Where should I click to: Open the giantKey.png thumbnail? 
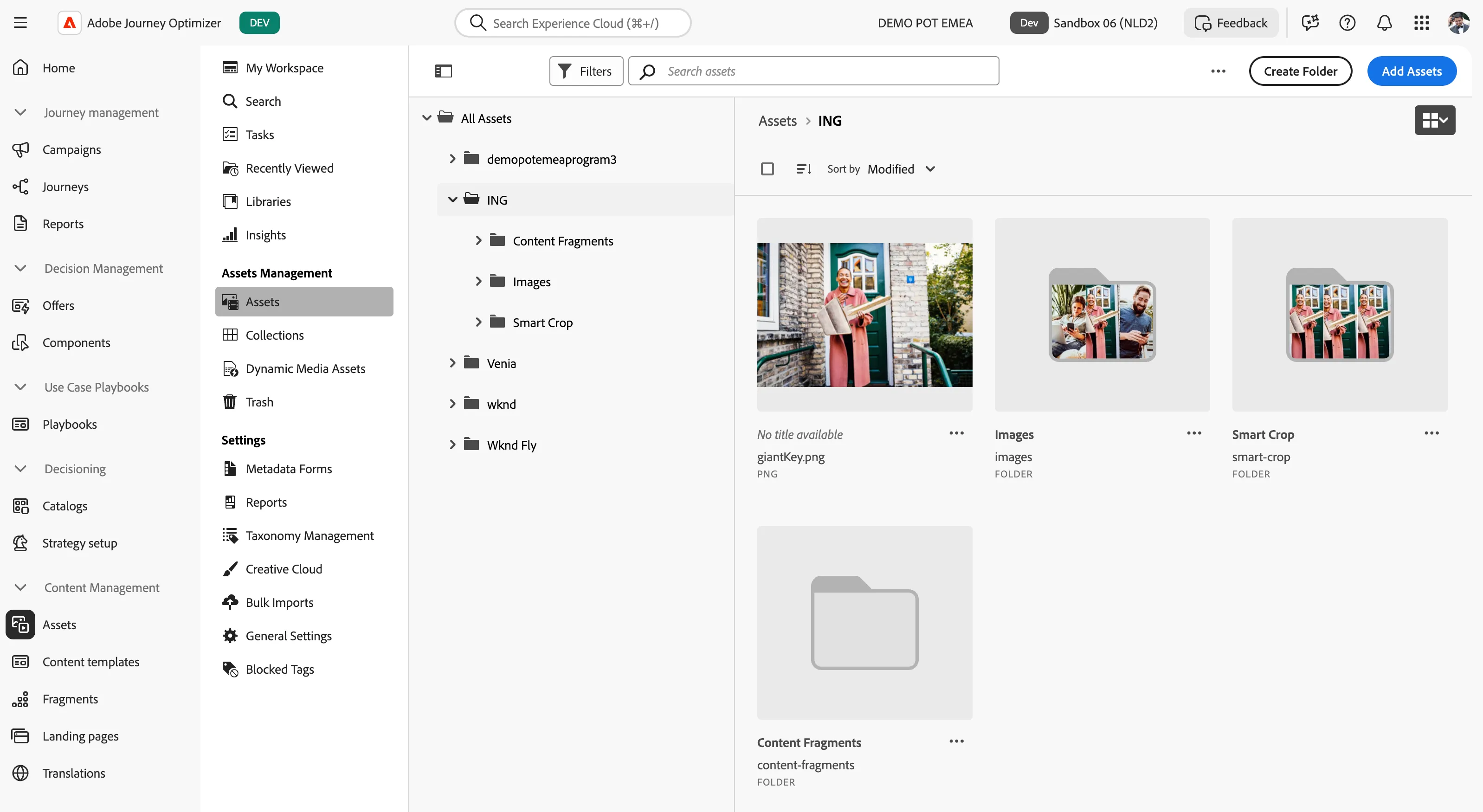tap(865, 315)
